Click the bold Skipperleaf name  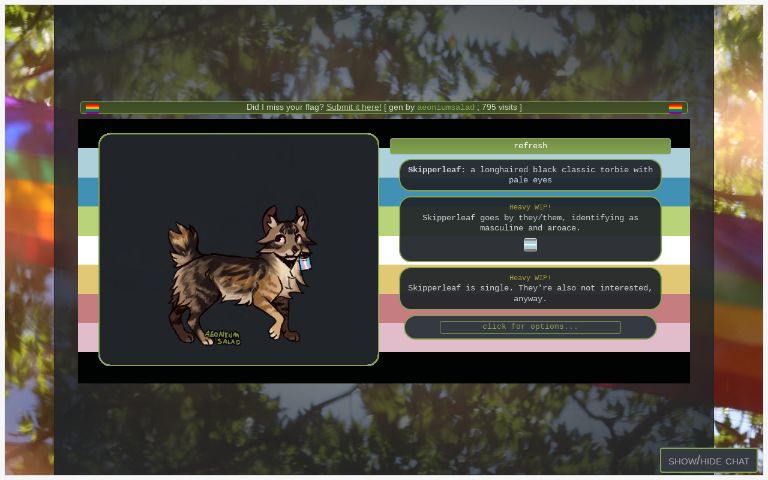436,170
